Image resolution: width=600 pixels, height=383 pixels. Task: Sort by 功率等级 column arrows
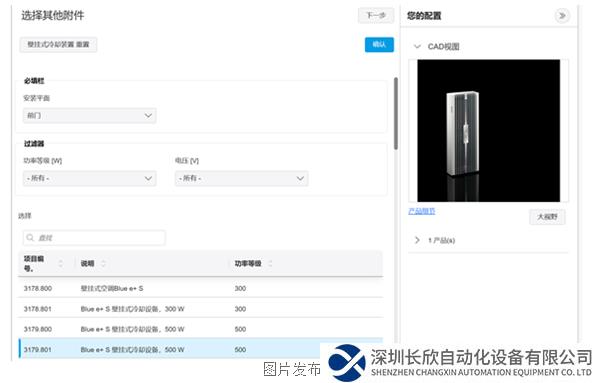270,263
